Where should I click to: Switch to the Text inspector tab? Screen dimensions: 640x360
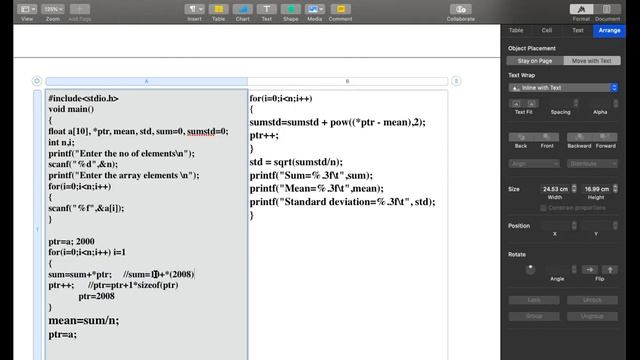(578, 31)
